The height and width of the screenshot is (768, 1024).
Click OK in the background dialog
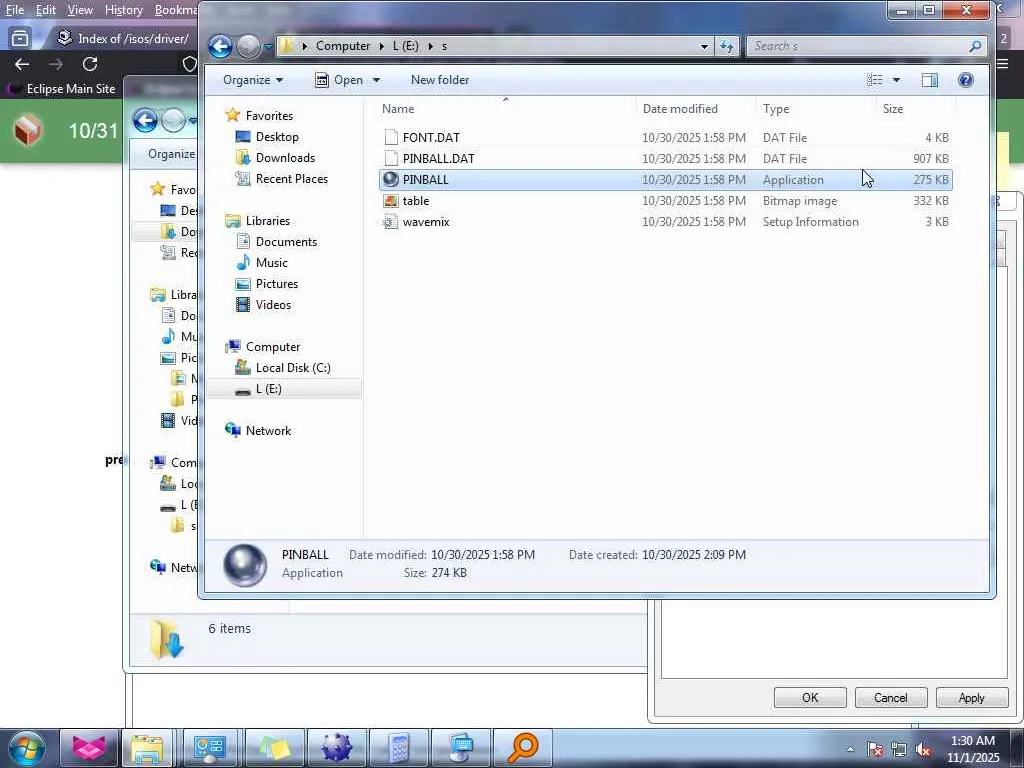(810, 697)
